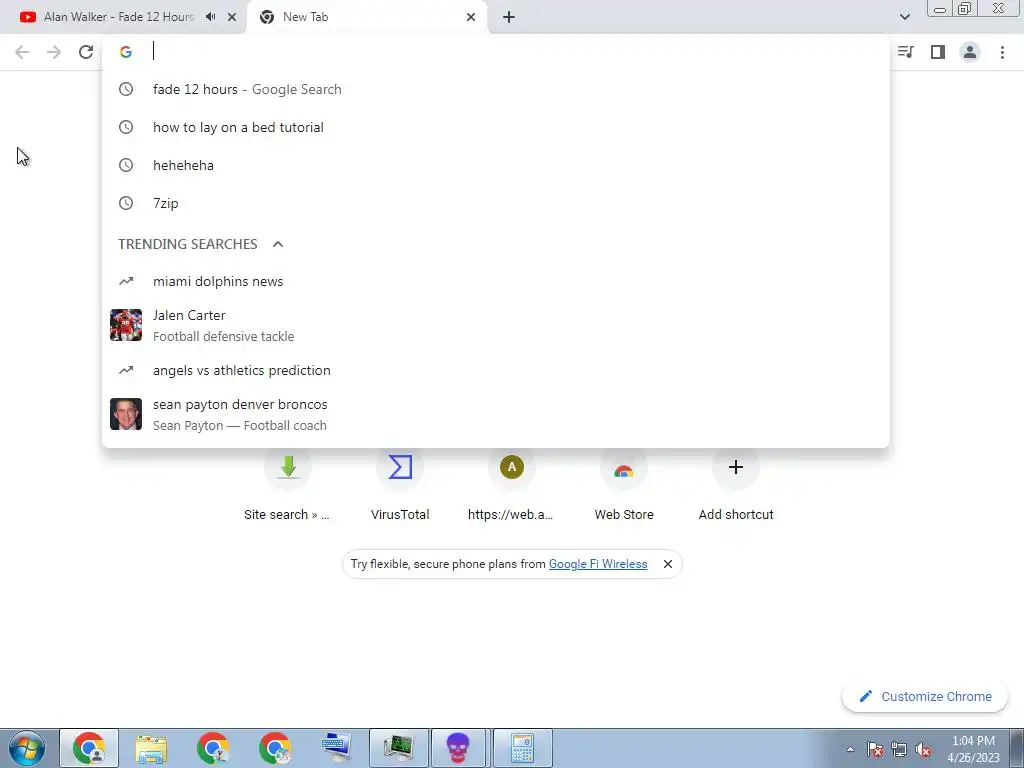Open the VirusTotal shortcut

(x=400, y=487)
